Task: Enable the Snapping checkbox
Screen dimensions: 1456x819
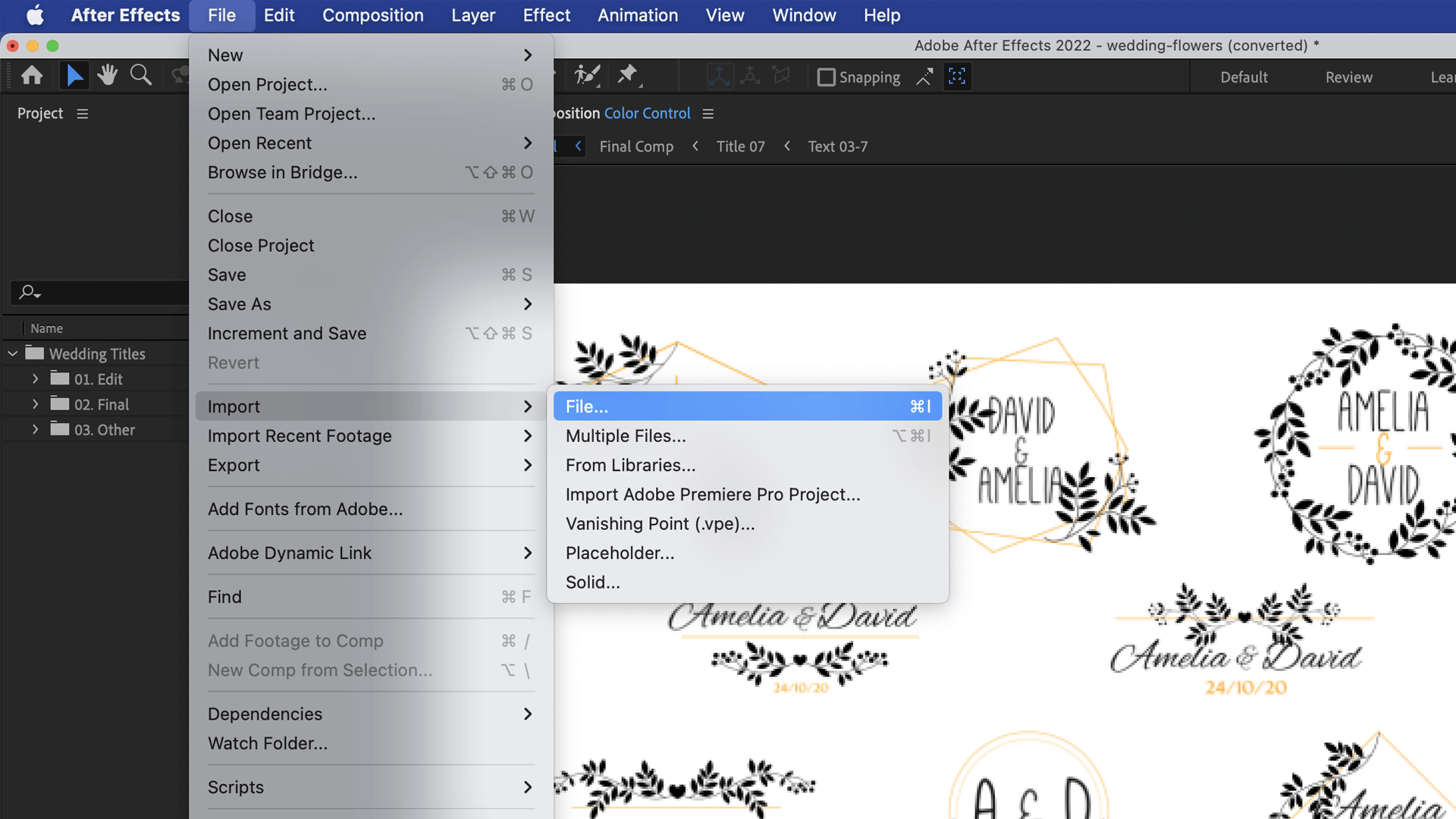Action: pos(827,77)
